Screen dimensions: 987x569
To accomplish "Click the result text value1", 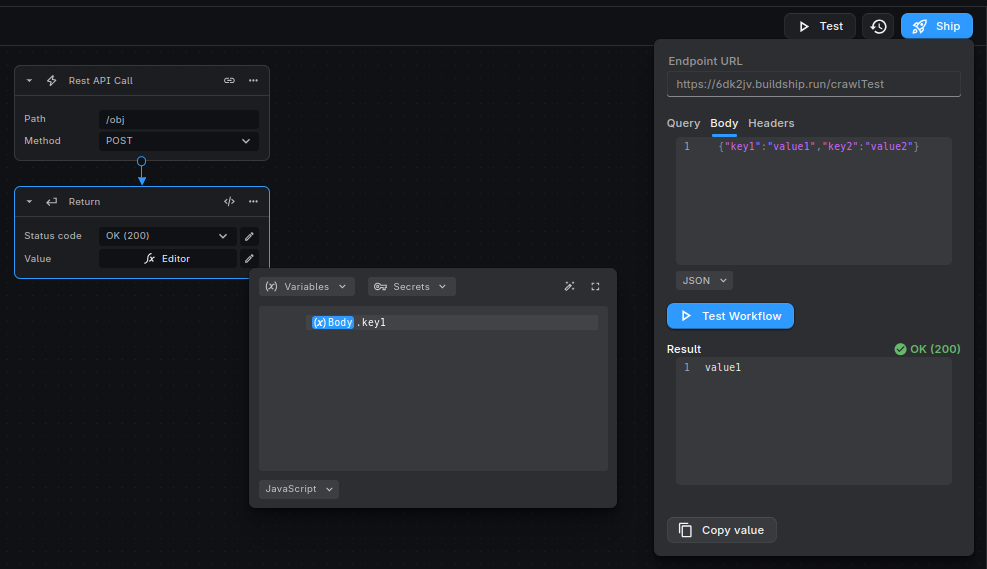I will pyautogui.click(x=723, y=368).
